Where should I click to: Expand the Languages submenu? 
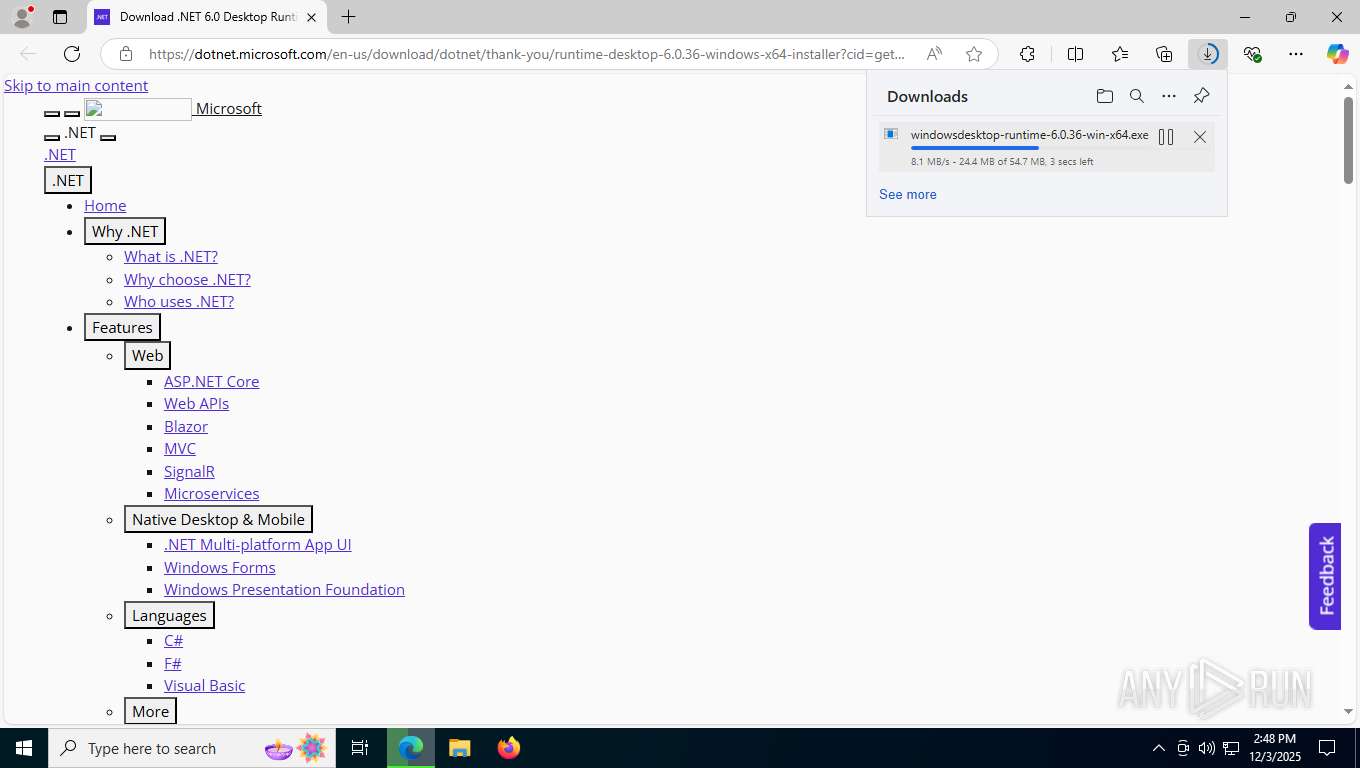[x=169, y=615]
